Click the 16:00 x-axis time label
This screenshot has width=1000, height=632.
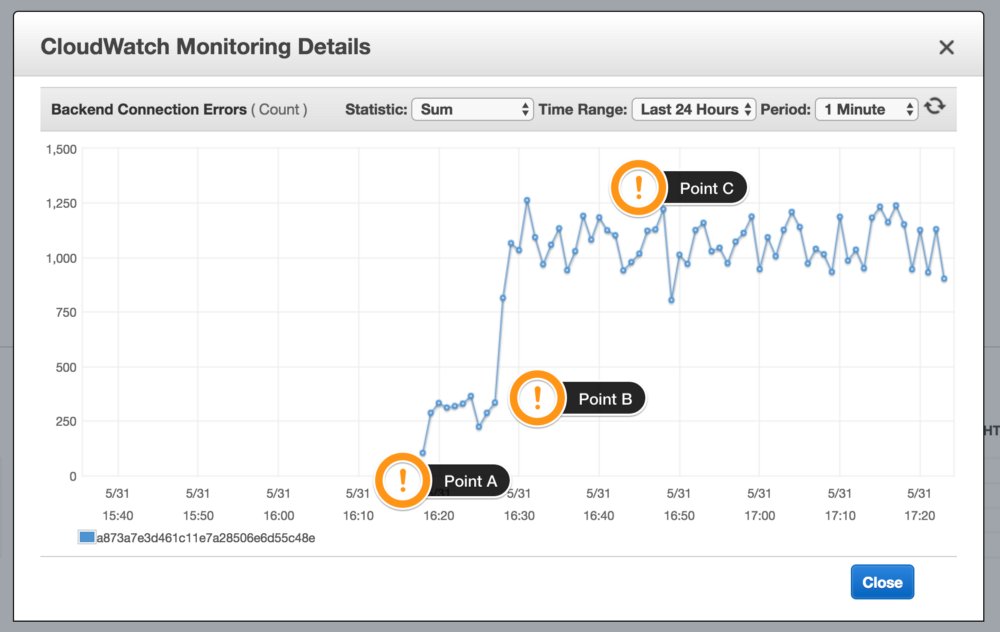tap(279, 515)
